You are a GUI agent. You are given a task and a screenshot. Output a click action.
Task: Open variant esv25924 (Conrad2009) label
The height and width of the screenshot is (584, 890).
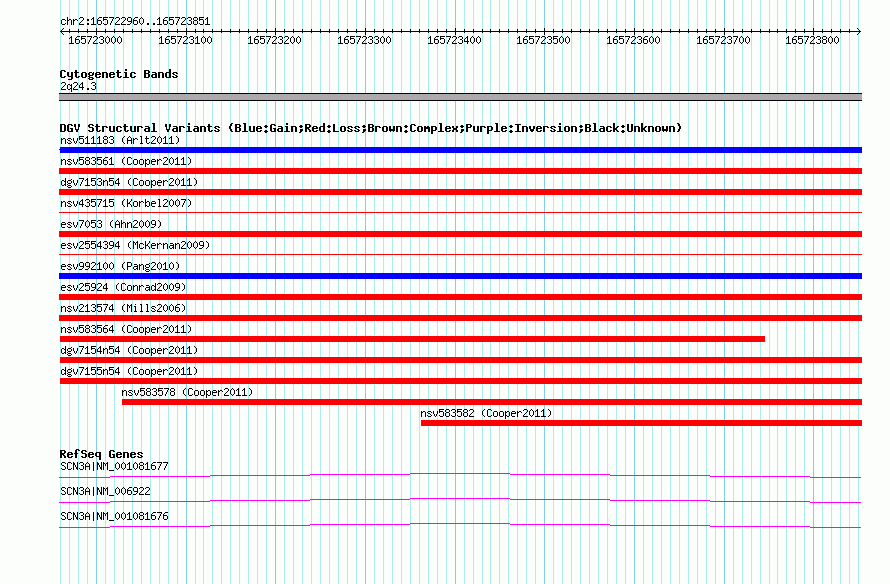pyautogui.click(x=123, y=287)
